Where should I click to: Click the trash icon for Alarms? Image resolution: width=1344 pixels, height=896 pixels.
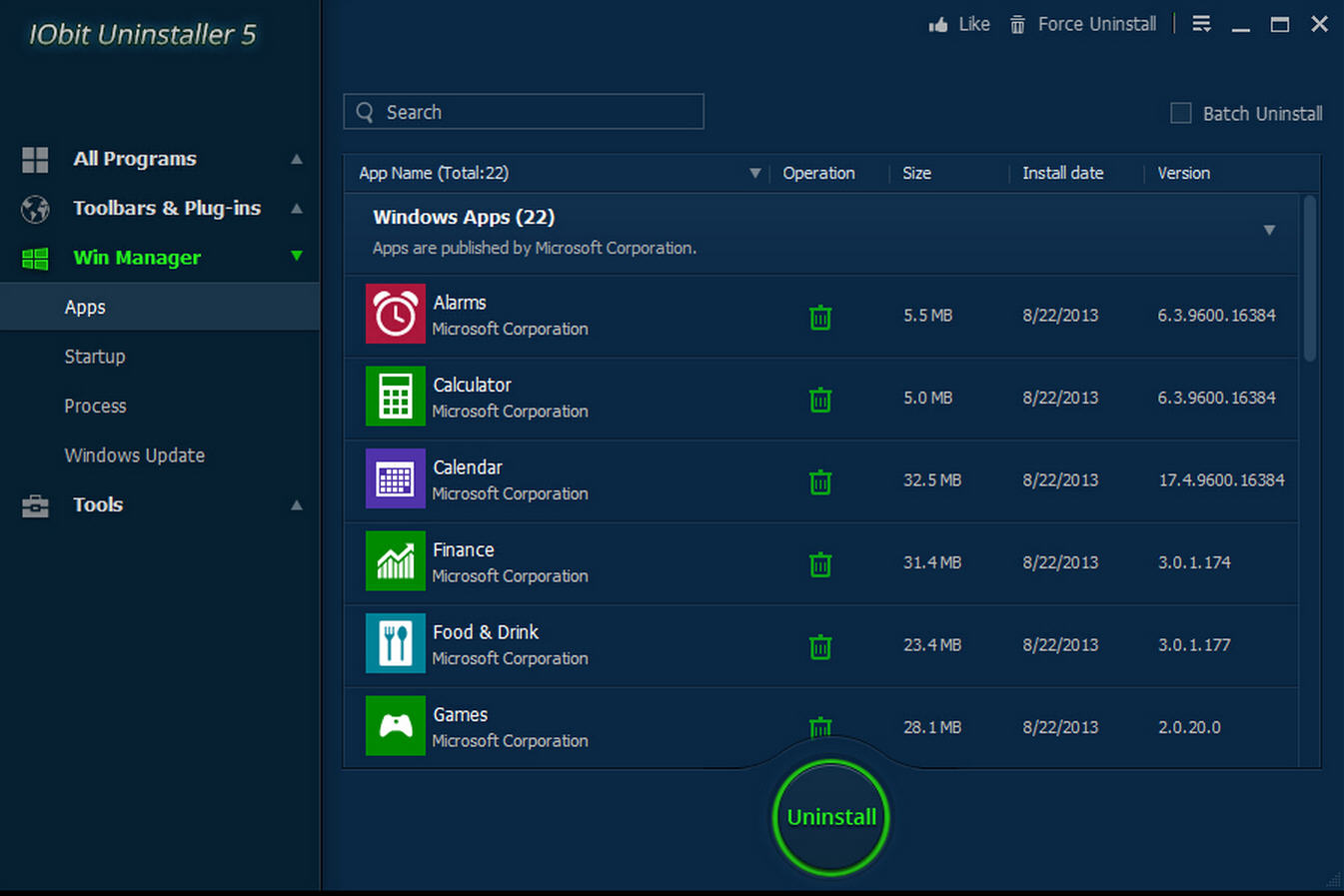click(x=820, y=317)
